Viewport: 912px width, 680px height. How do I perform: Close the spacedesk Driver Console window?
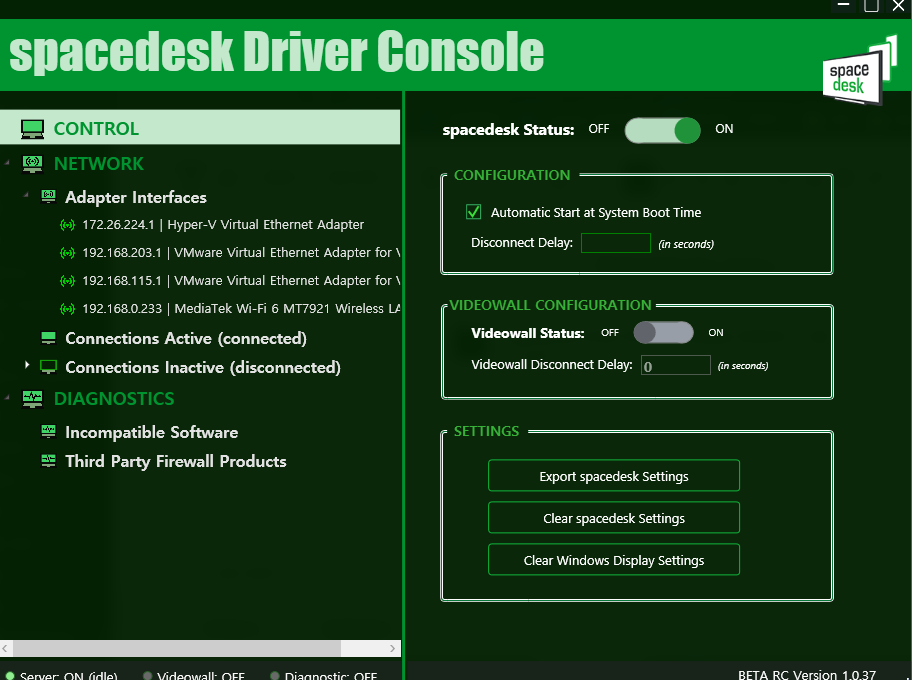pos(899,6)
